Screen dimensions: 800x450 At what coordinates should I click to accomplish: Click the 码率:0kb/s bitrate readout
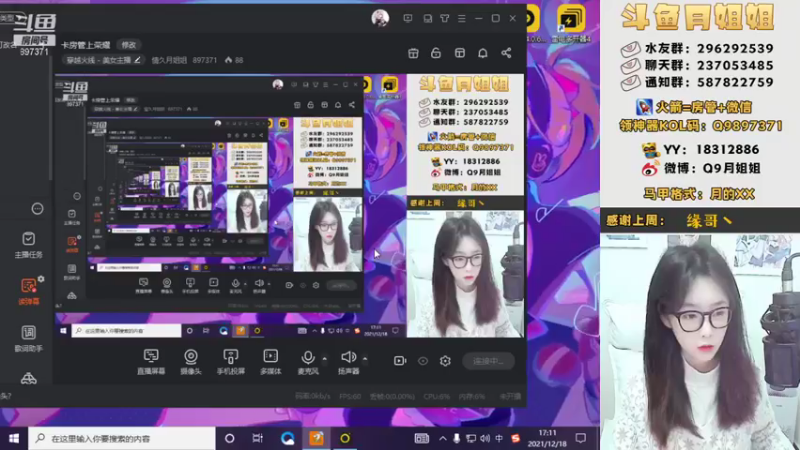(313, 396)
